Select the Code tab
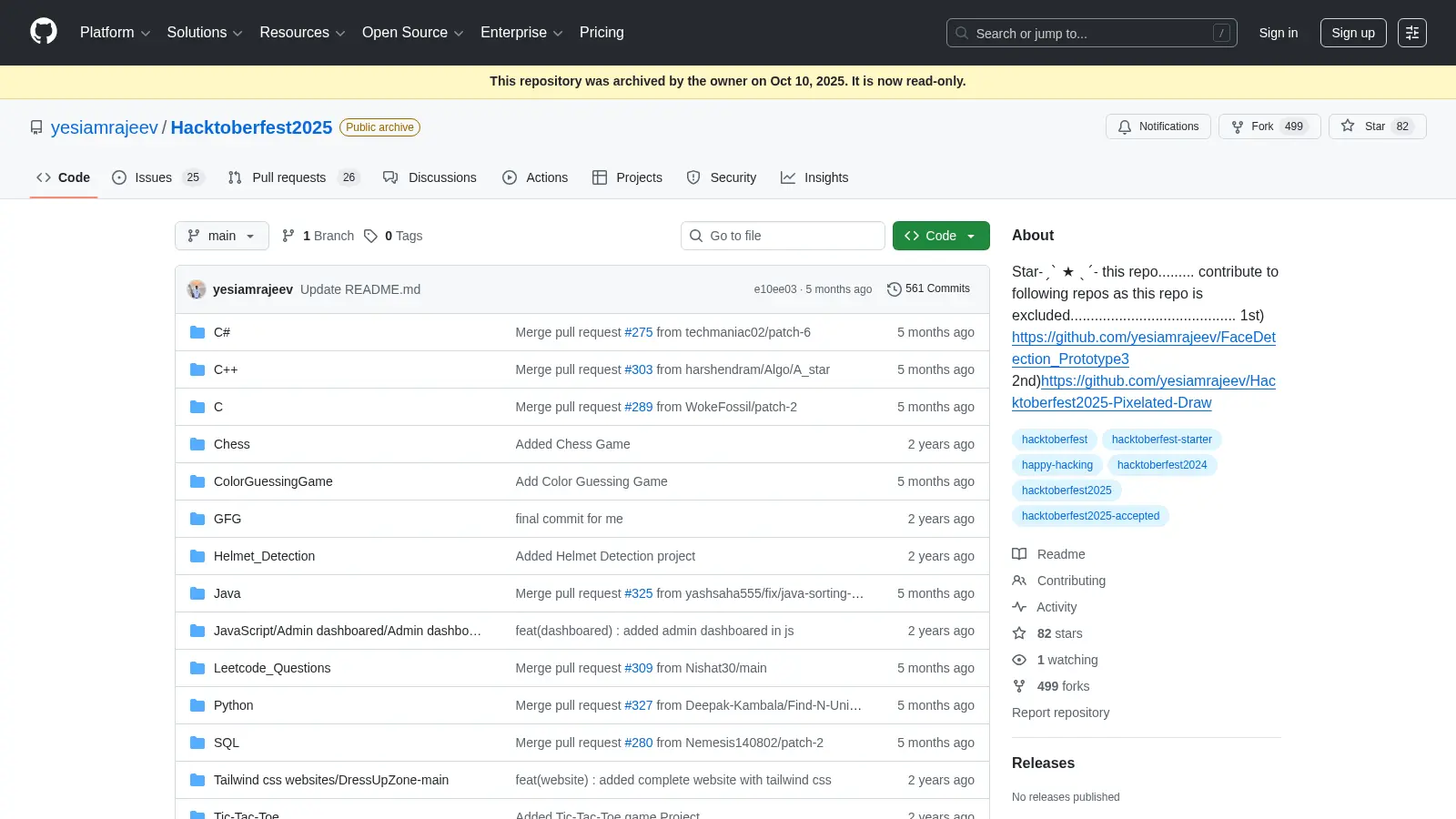Viewport: 1456px width, 819px height. coord(63,177)
